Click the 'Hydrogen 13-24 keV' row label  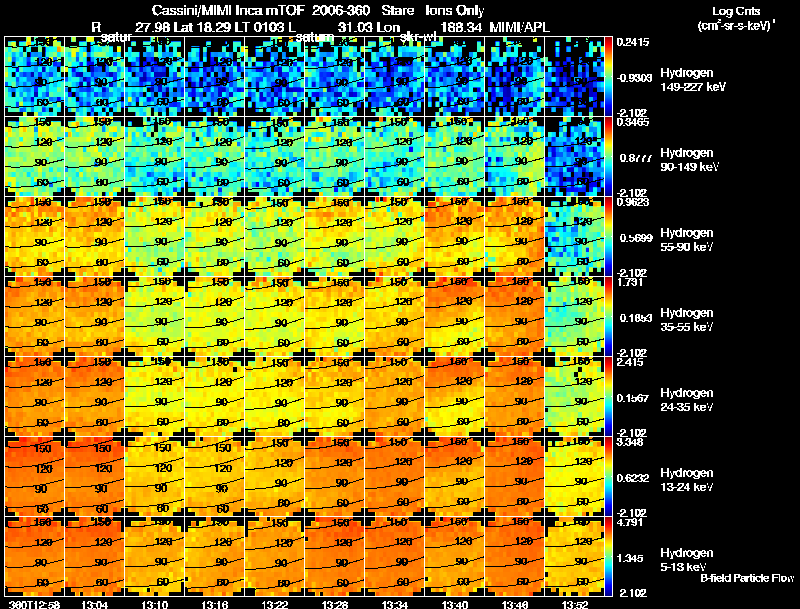pyautogui.click(x=687, y=480)
